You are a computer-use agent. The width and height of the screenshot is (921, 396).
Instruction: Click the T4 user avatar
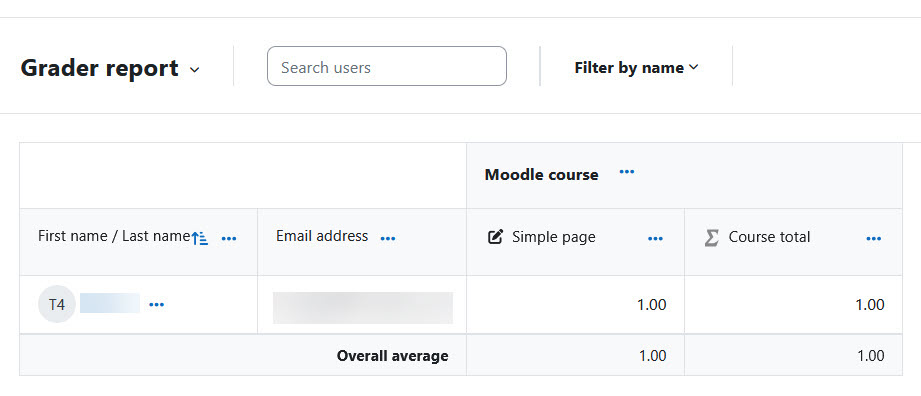click(57, 304)
